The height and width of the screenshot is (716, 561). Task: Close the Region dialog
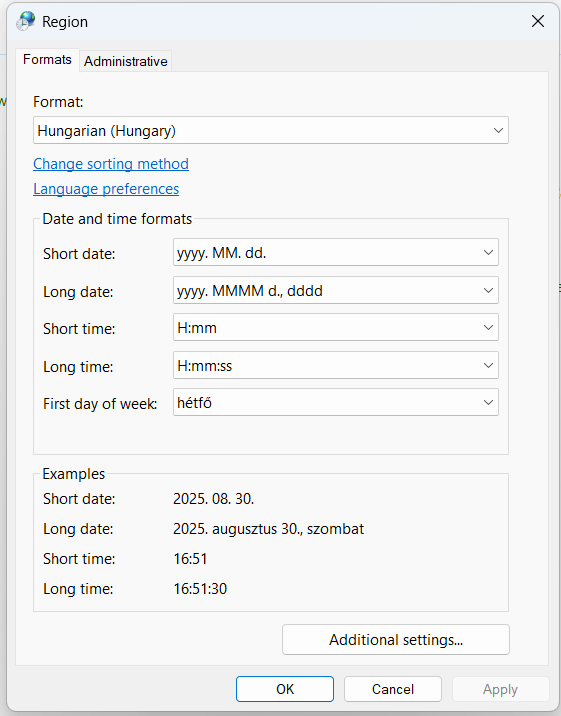point(538,21)
